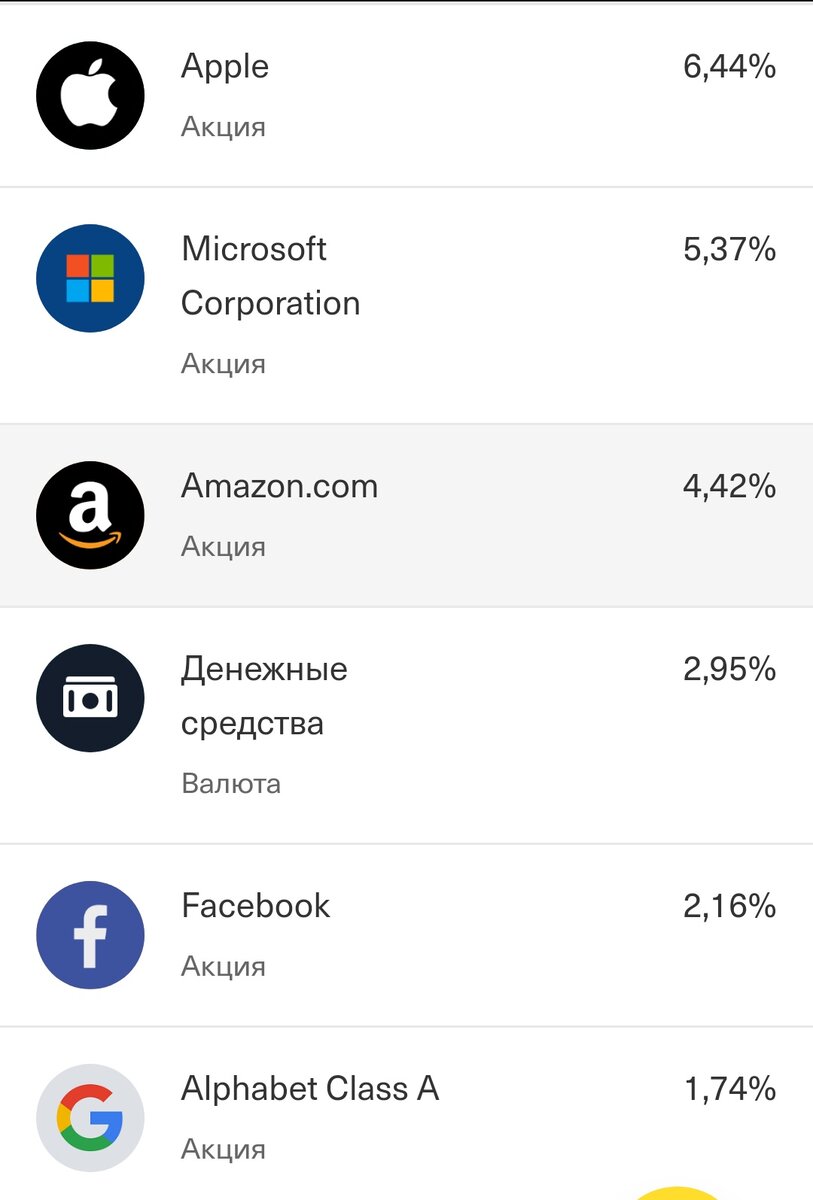Open Microsoft Corporation stock details
The height and width of the screenshot is (1200, 813).
[406, 305]
